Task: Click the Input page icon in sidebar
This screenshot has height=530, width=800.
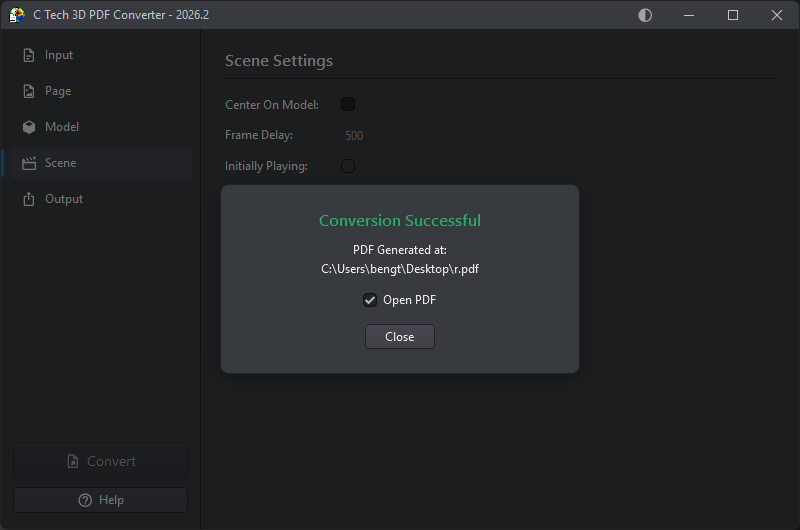Action: 29,55
